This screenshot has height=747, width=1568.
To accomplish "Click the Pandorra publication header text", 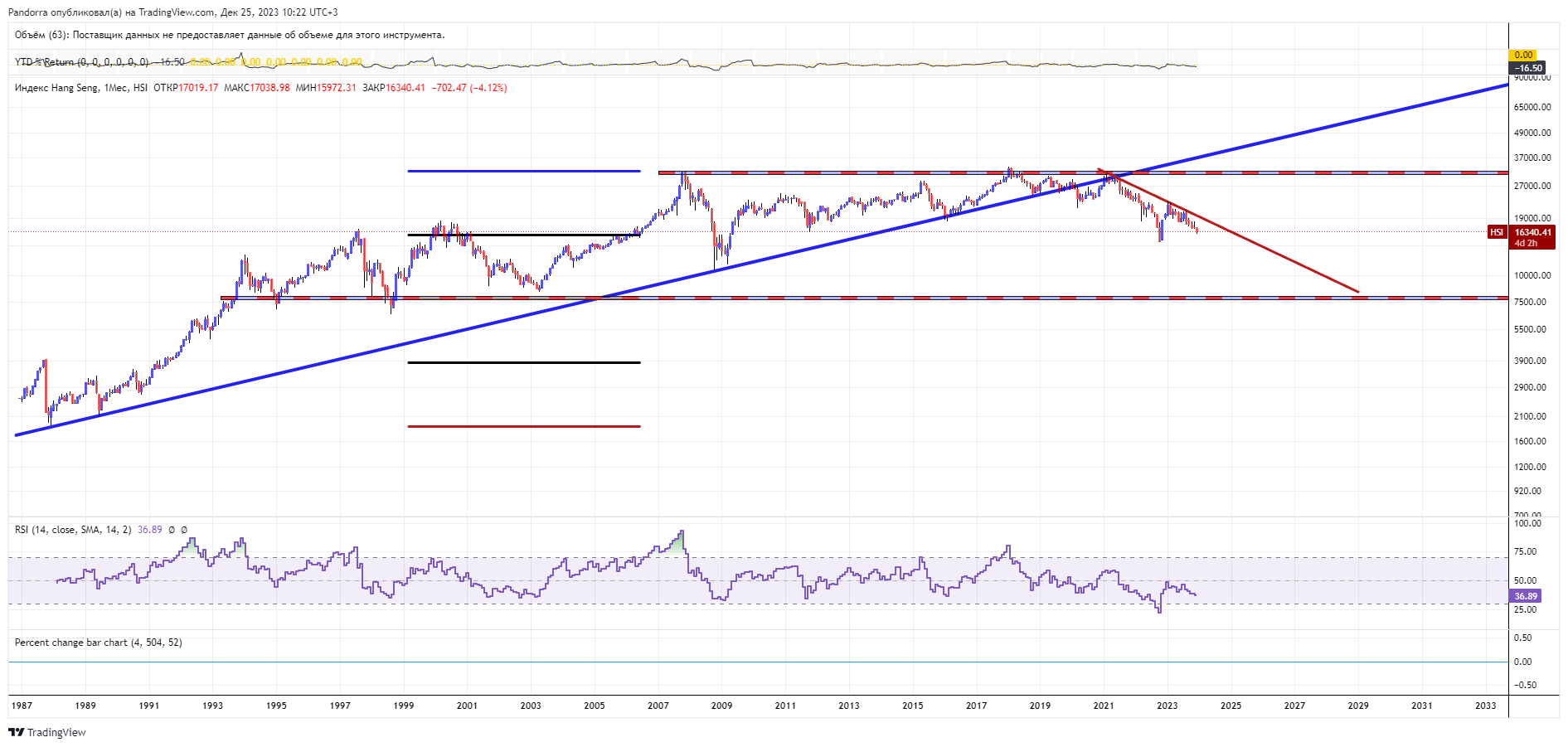I will coord(172,12).
